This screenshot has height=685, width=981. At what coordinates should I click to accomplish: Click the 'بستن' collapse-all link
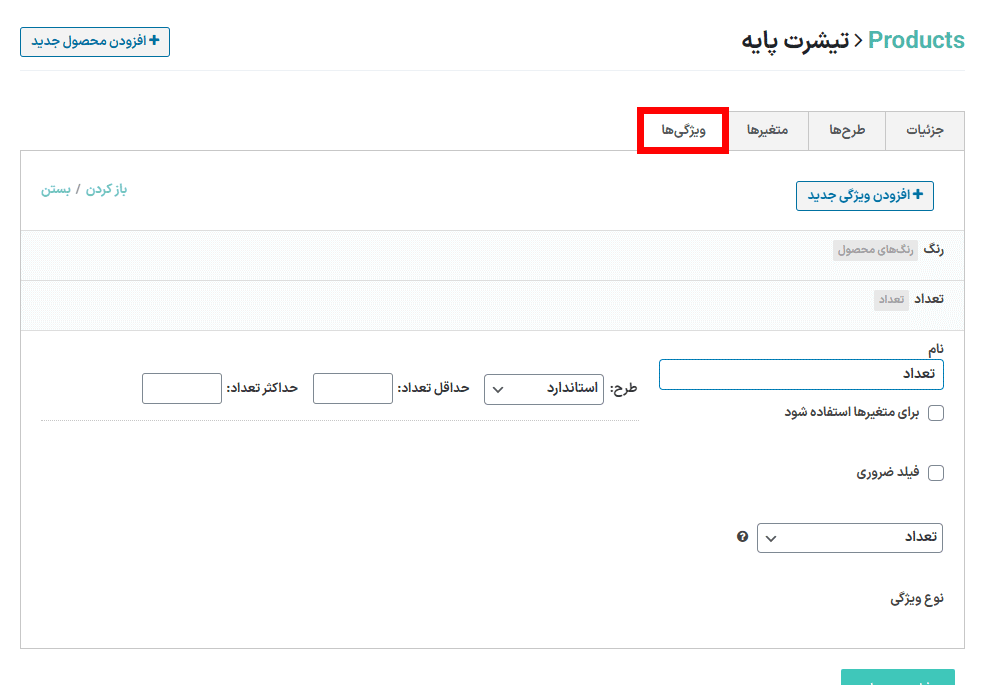55,189
